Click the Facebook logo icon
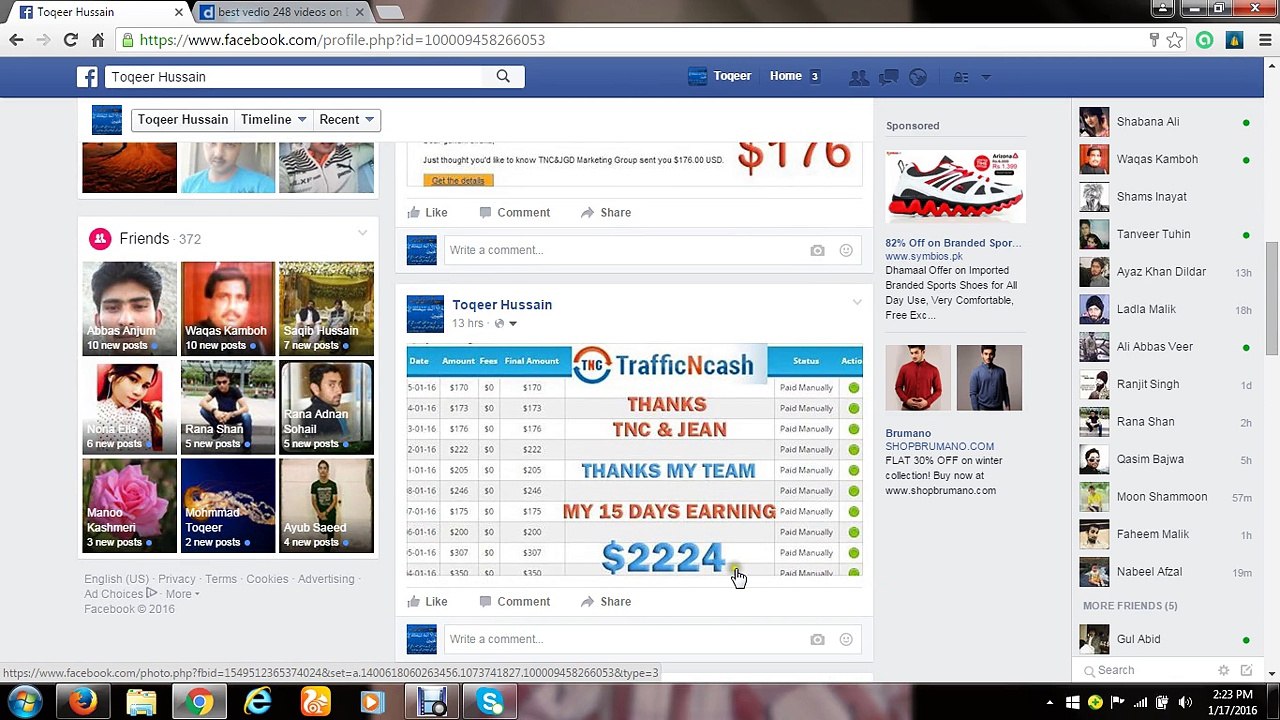The image size is (1280, 720). (88, 77)
